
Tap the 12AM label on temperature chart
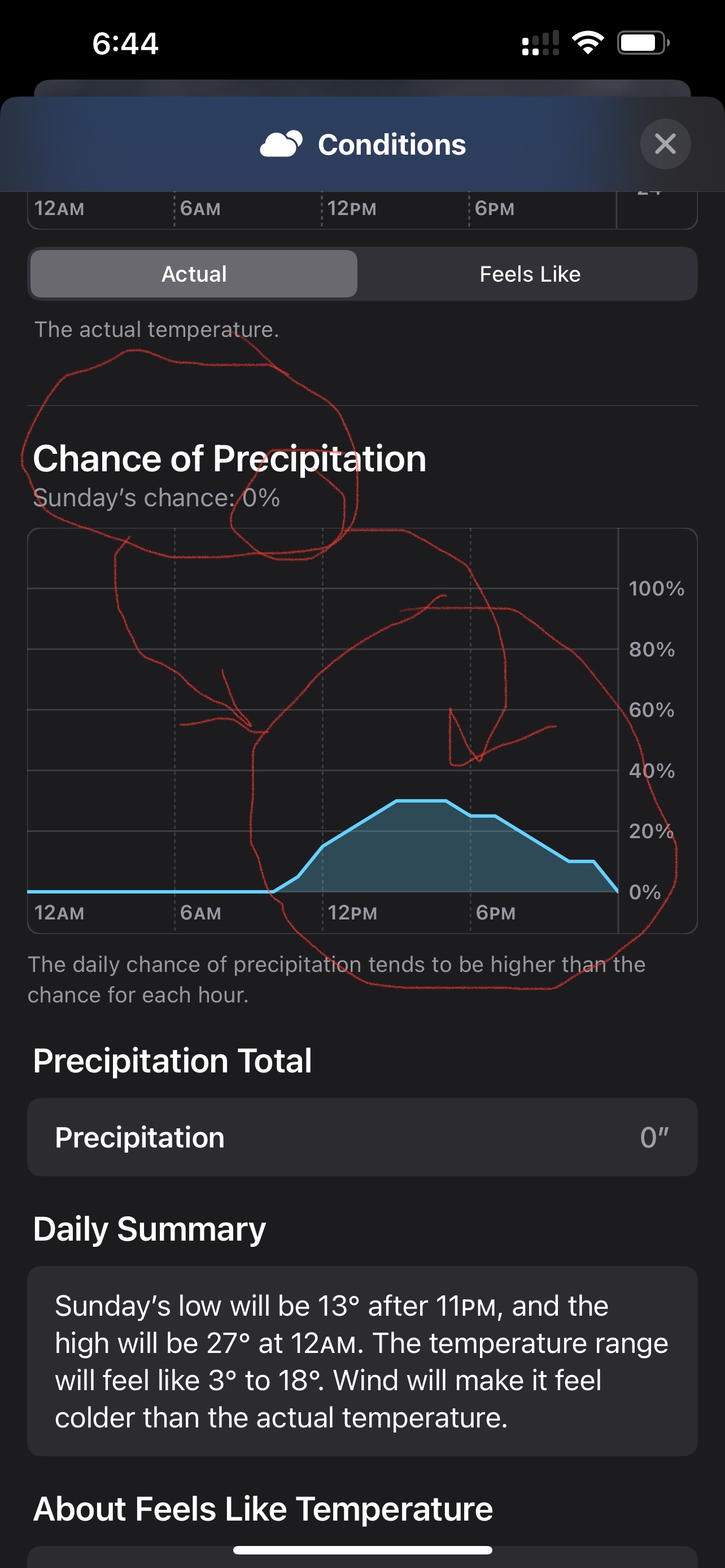(59, 209)
